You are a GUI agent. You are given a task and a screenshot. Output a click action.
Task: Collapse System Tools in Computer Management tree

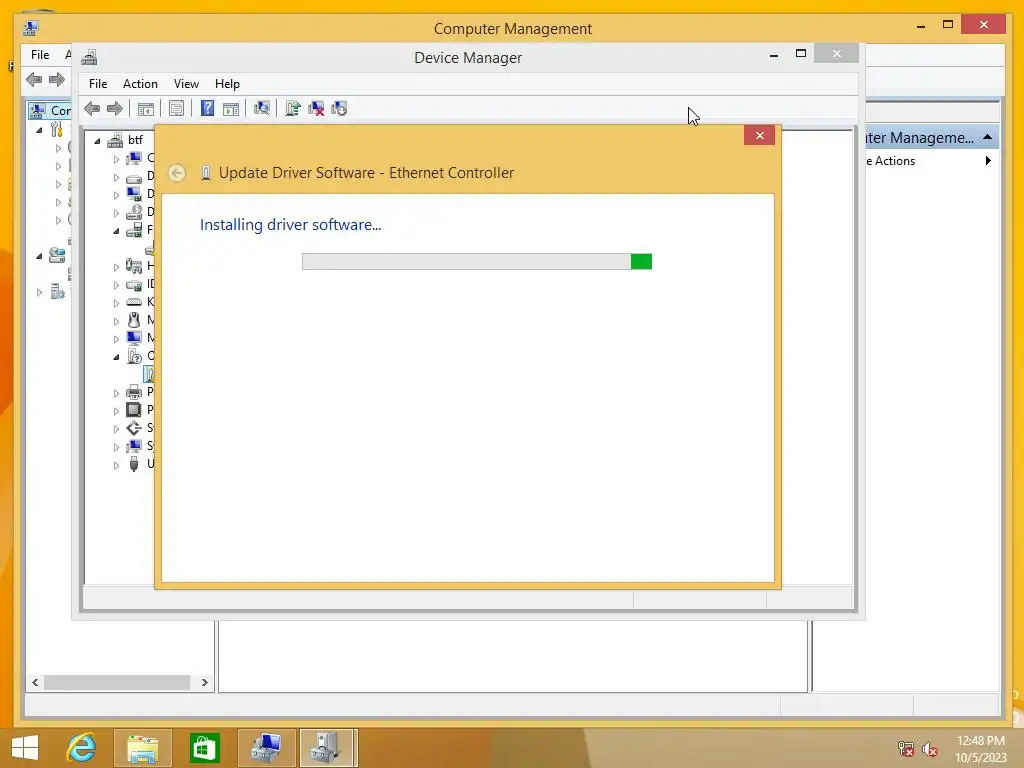(39, 130)
